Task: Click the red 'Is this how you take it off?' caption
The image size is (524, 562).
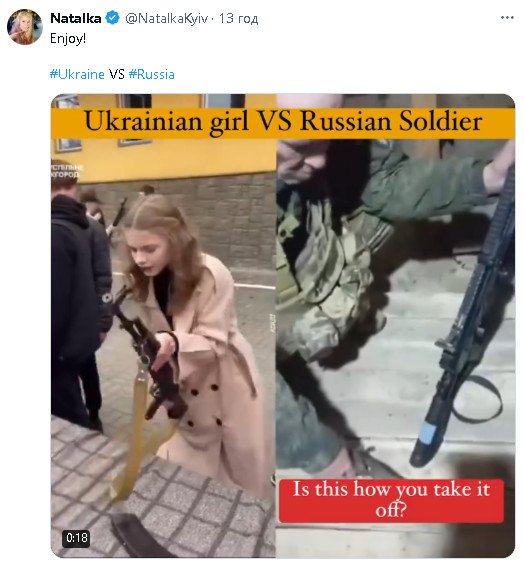Action: pos(391,500)
